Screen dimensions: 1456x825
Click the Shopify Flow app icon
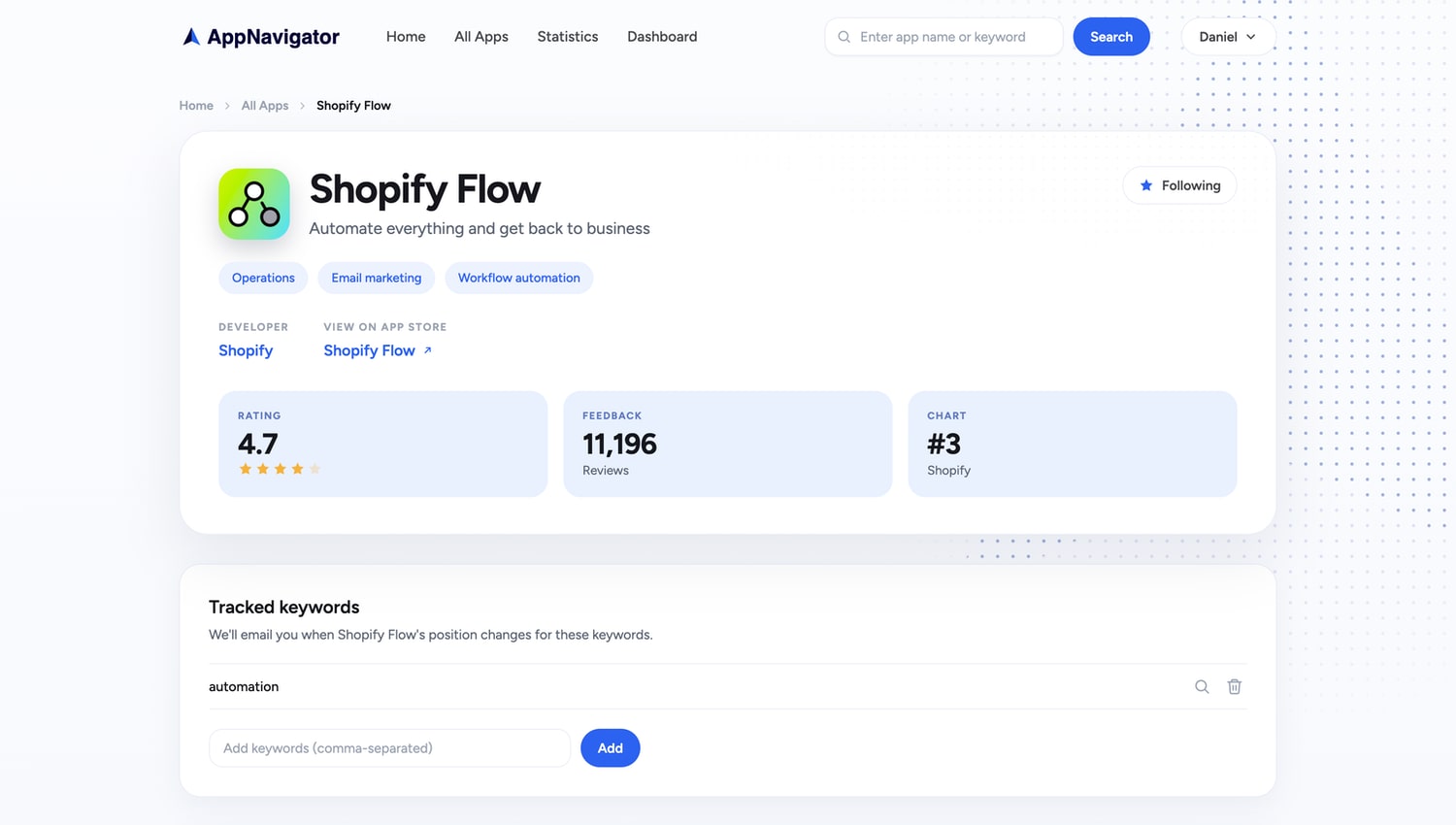click(254, 204)
